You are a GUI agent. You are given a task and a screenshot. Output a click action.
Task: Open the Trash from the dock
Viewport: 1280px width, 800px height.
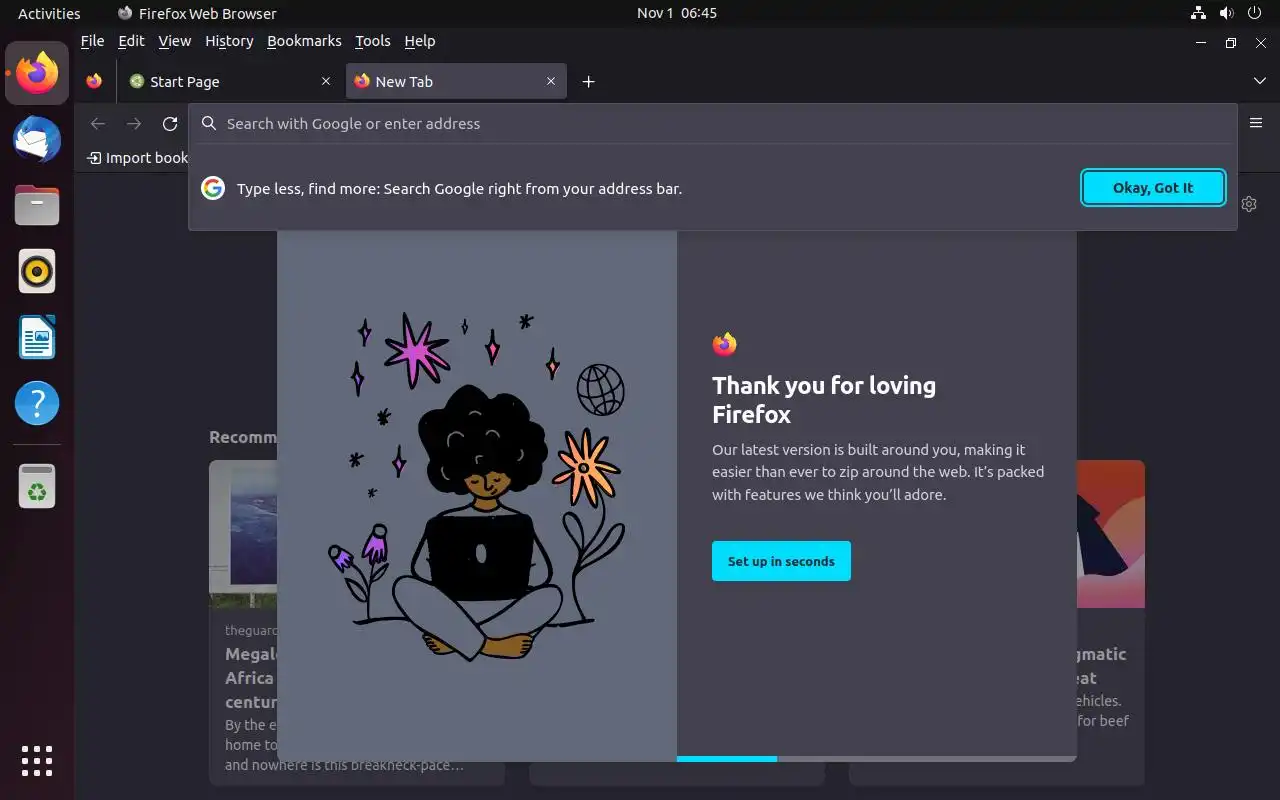tap(37, 486)
